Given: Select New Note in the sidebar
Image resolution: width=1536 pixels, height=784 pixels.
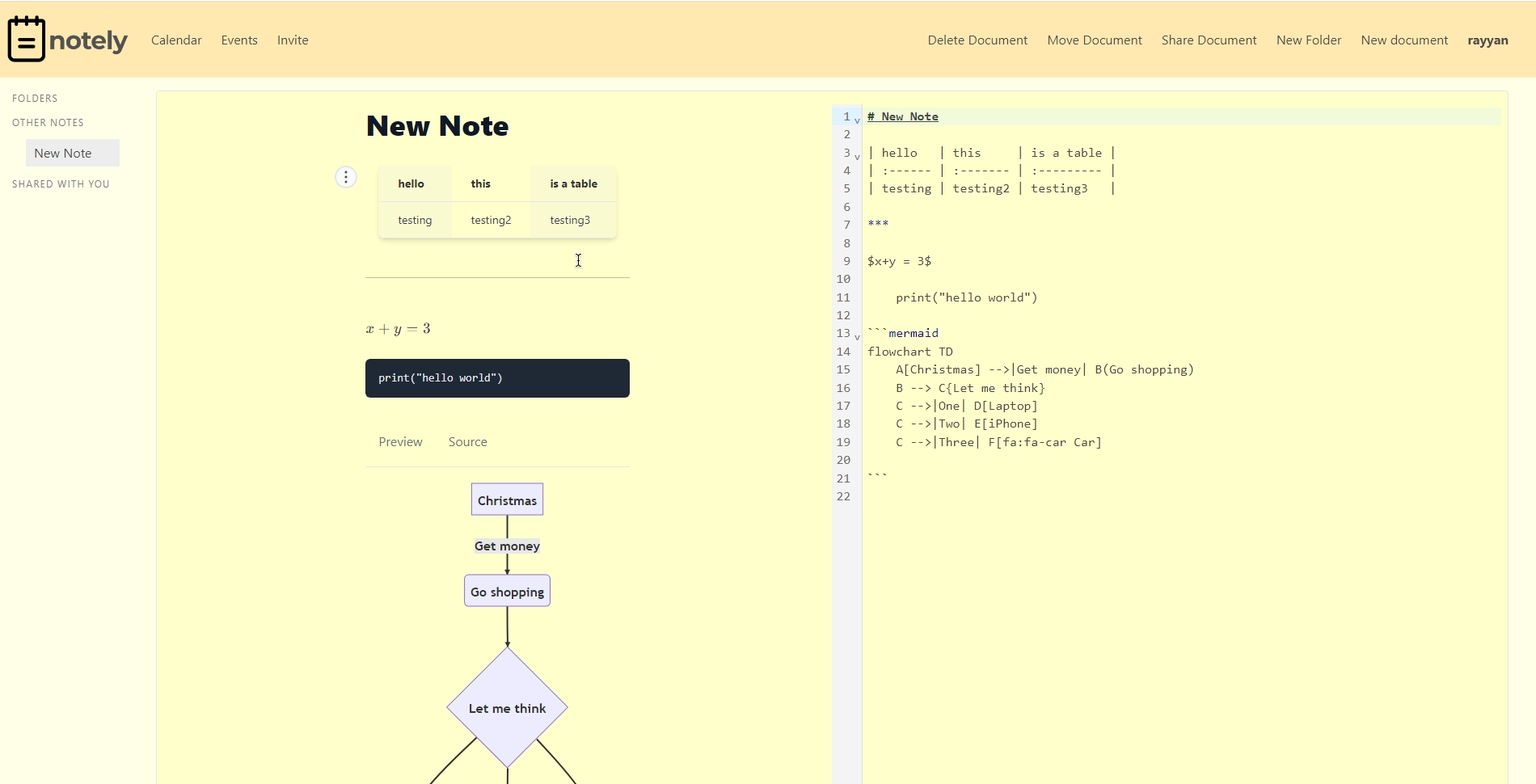Looking at the screenshot, I should [73, 153].
